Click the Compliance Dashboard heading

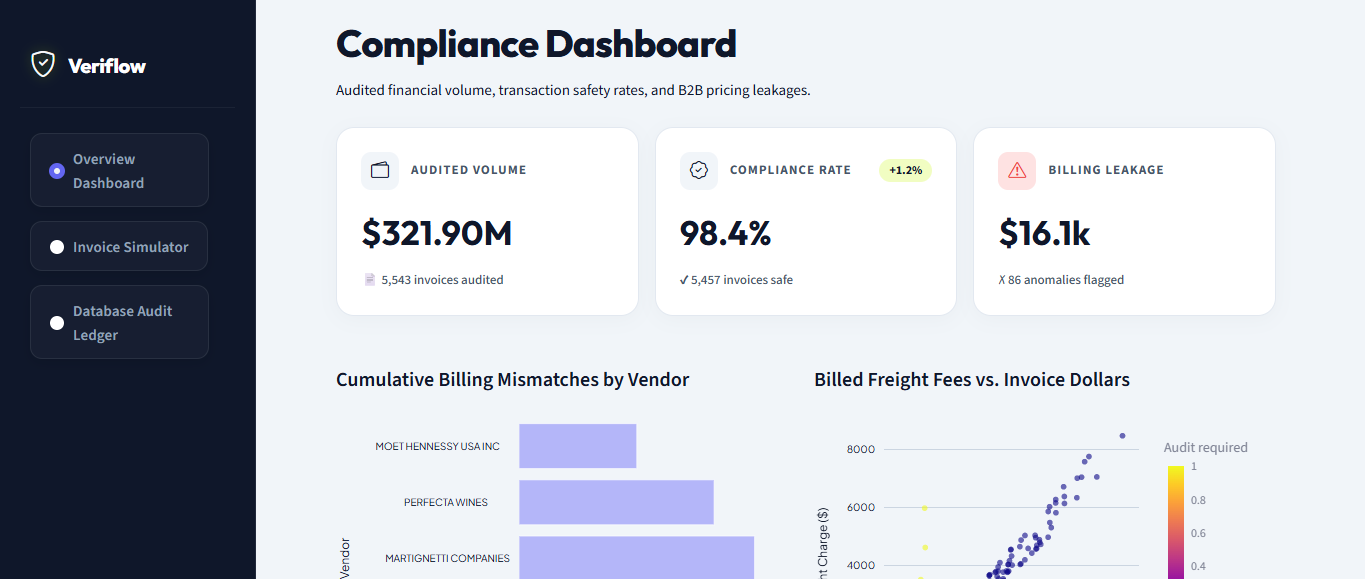536,44
